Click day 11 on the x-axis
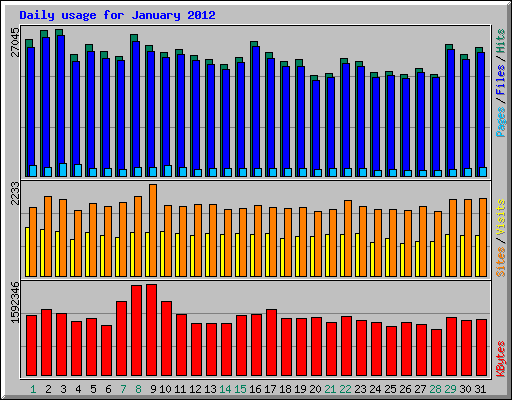This screenshot has height=400, width=512. click(180, 389)
